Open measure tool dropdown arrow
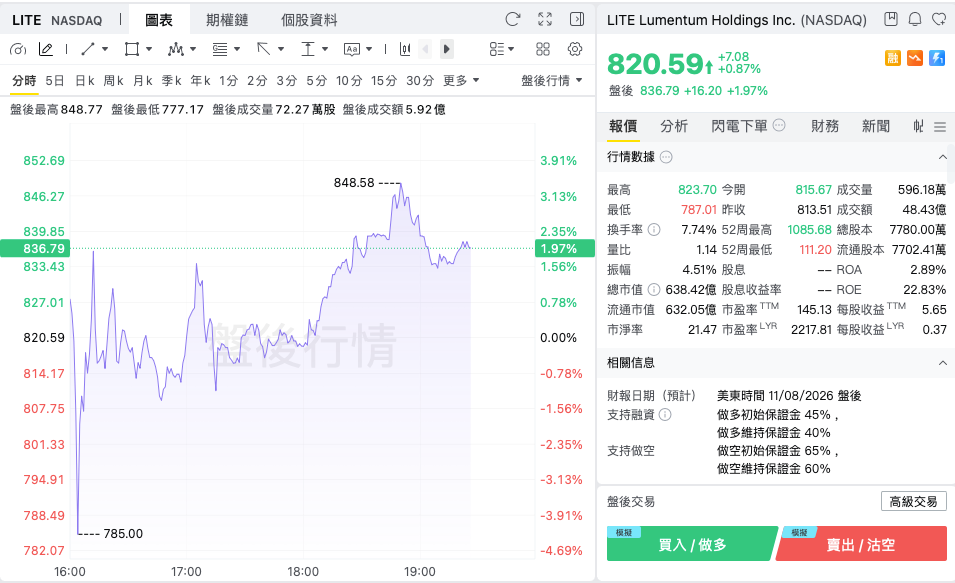Image resolution: width=955 pixels, height=583 pixels. tap(325, 49)
